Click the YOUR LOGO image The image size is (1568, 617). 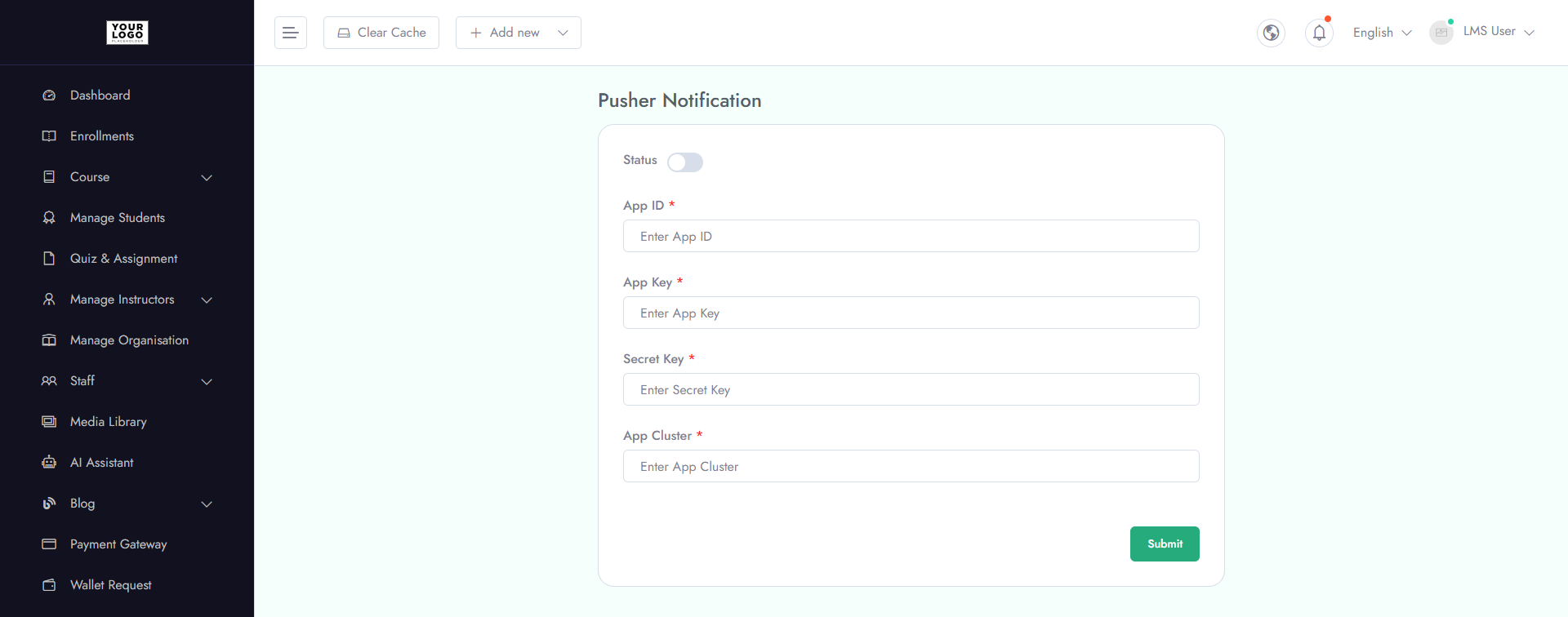coord(127,33)
